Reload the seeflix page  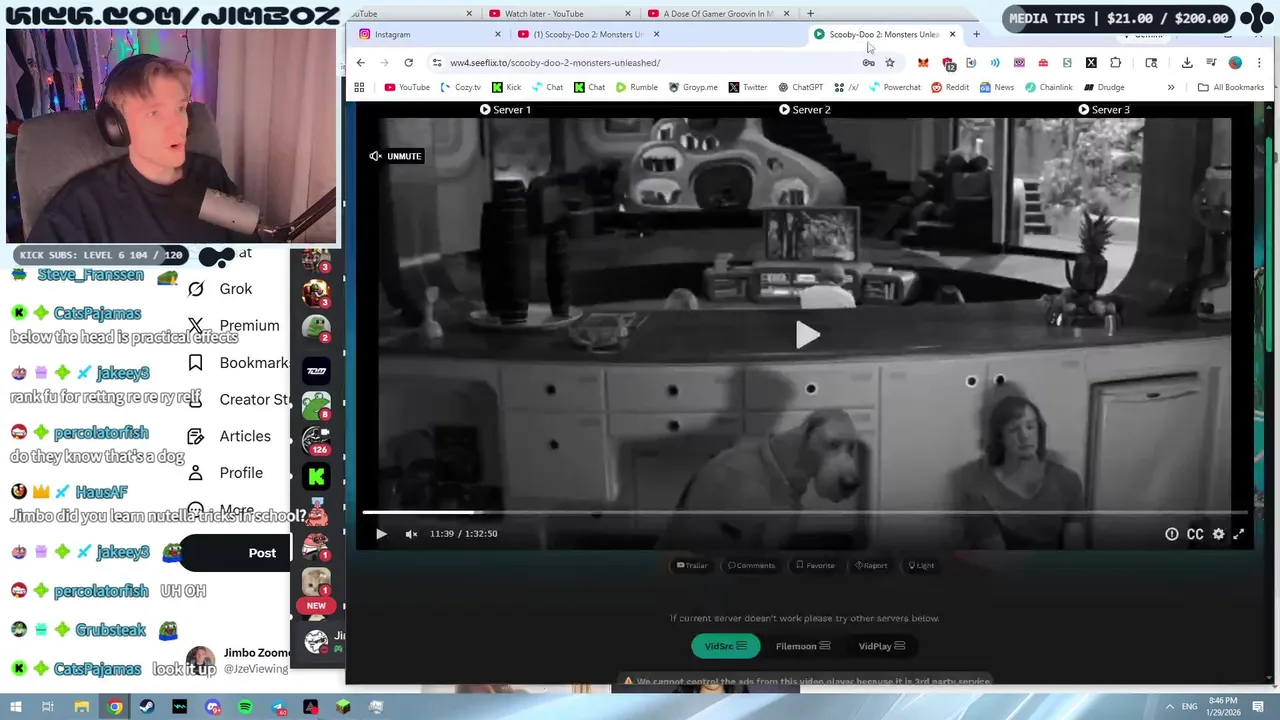coord(408,62)
